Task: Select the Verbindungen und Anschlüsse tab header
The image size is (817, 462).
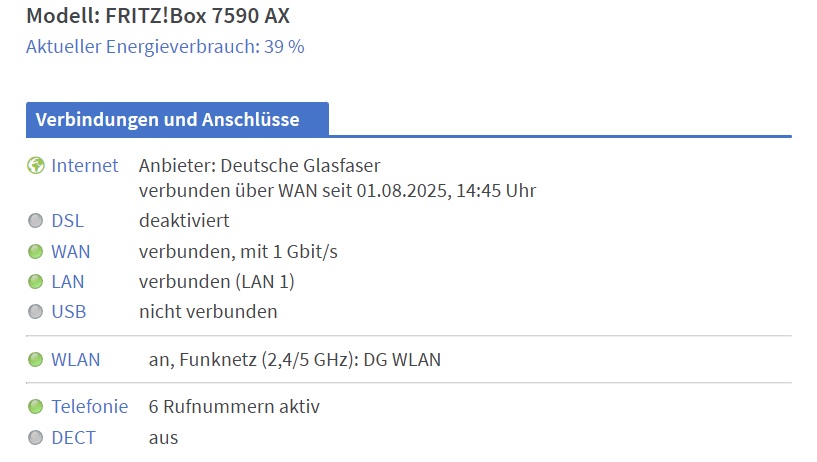Action: (x=177, y=119)
